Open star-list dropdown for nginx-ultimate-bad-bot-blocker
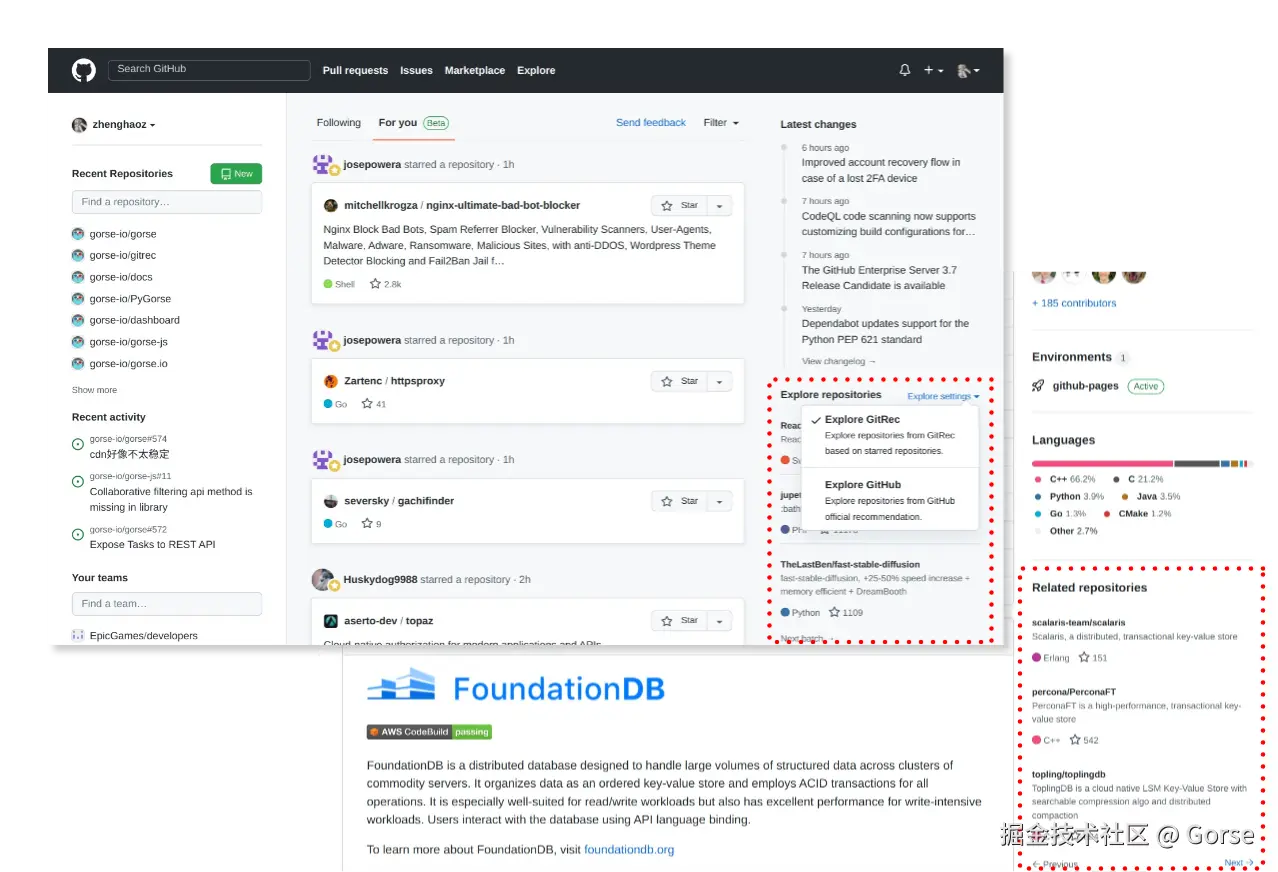The image size is (1278, 872). (720, 205)
